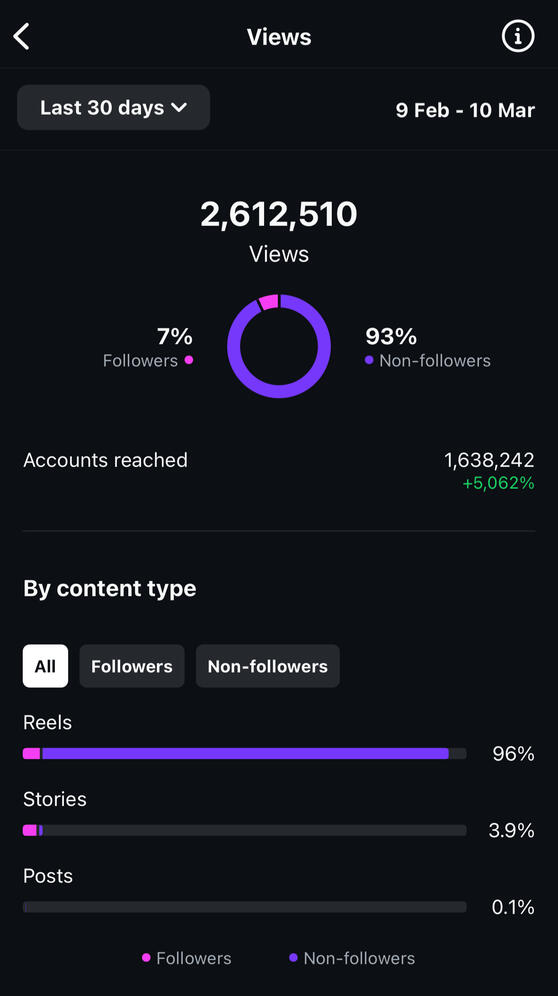Tap the pink segment of donut chart
This screenshot has height=996, width=558.
pyautogui.click(x=269, y=302)
